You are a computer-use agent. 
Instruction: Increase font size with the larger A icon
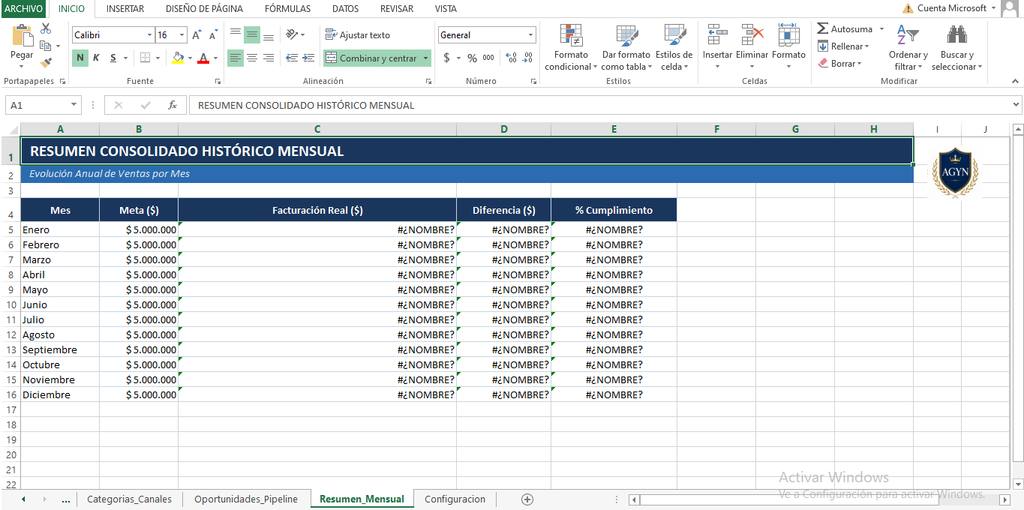point(197,35)
